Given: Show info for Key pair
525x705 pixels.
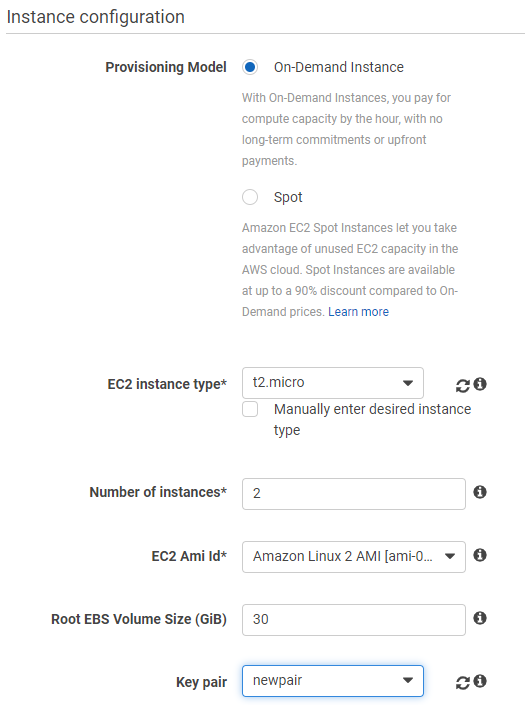Looking at the screenshot, I should coord(480,681).
